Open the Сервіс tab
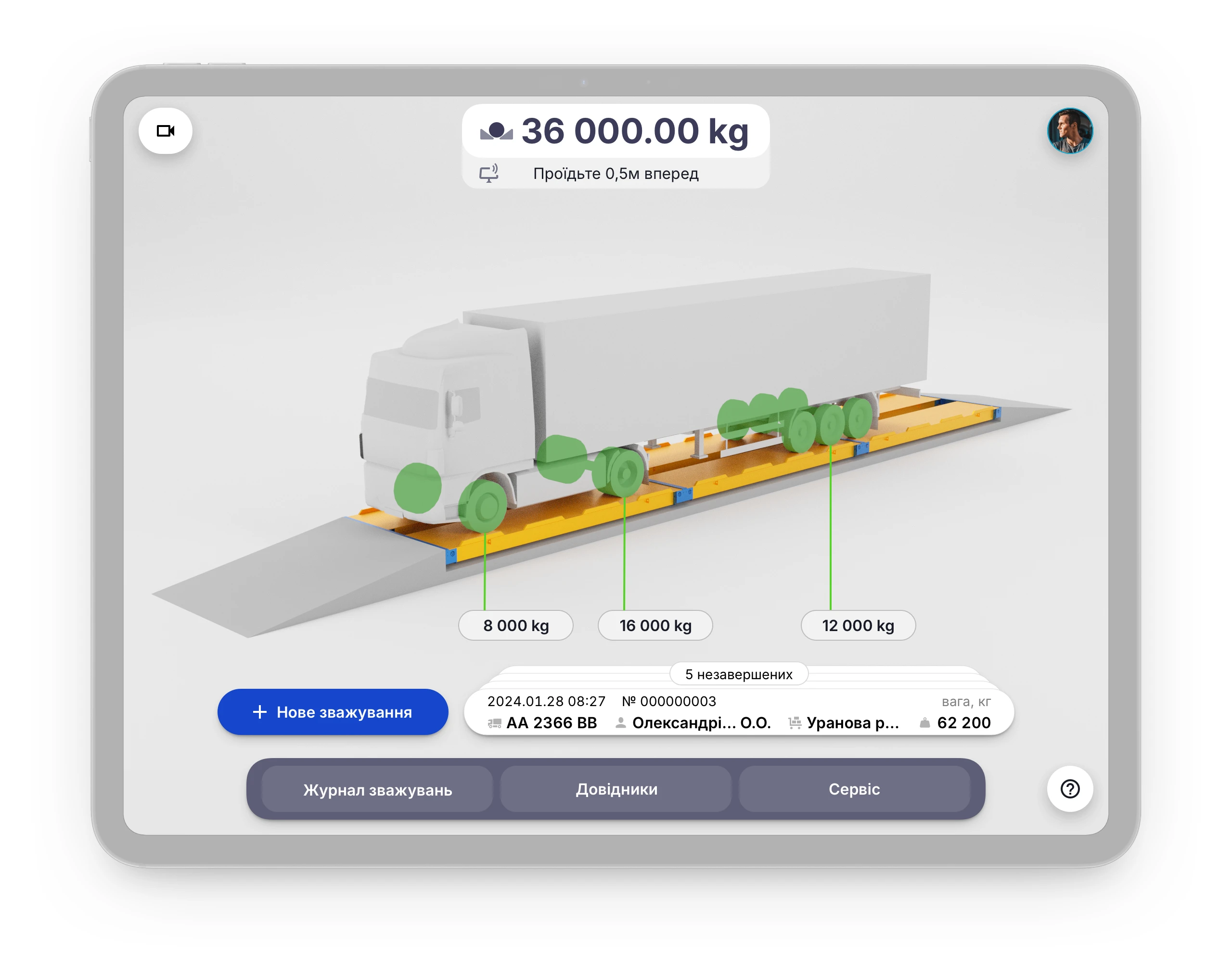The image size is (1232, 962). 853,789
